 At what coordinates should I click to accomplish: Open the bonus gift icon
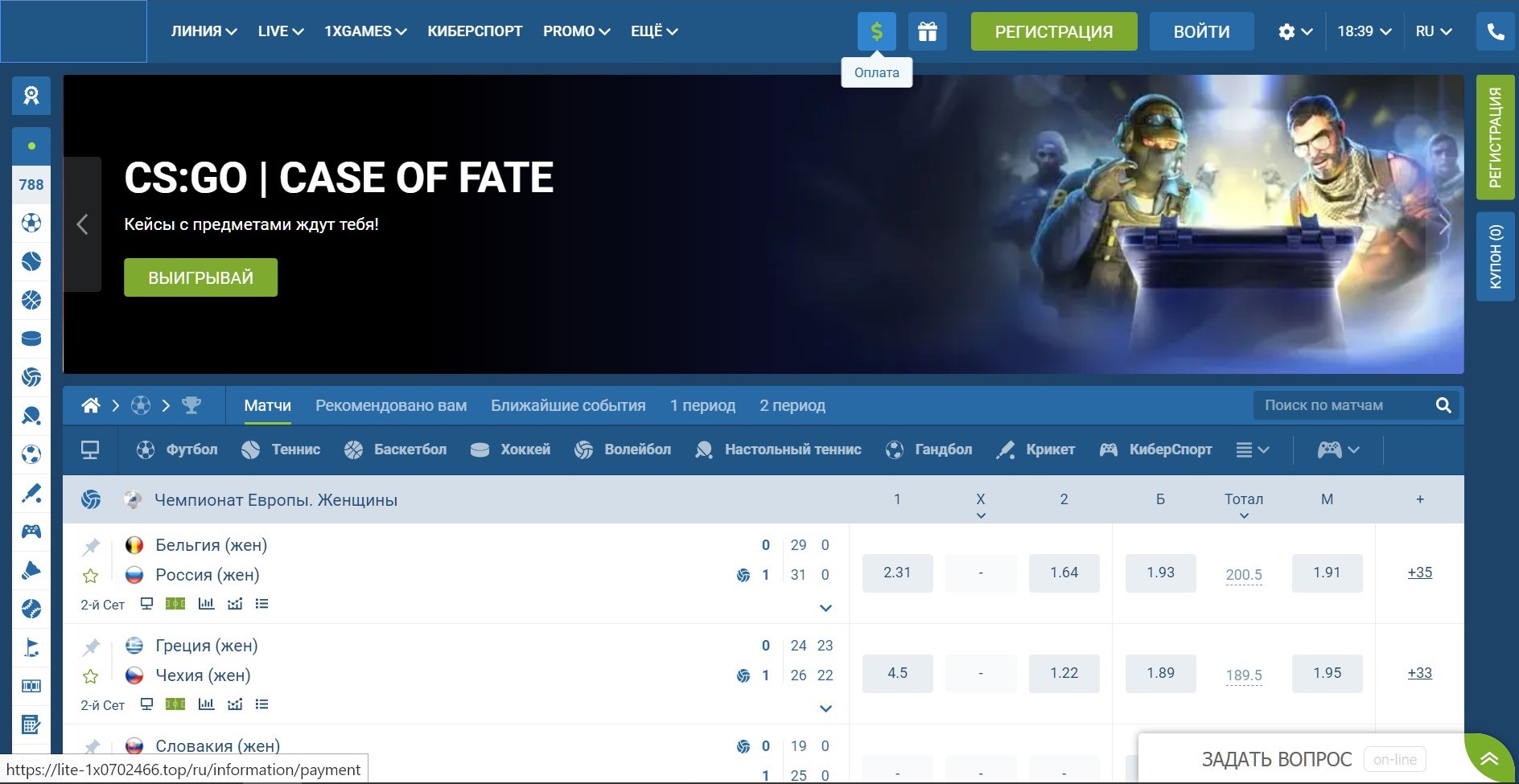(x=928, y=31)
